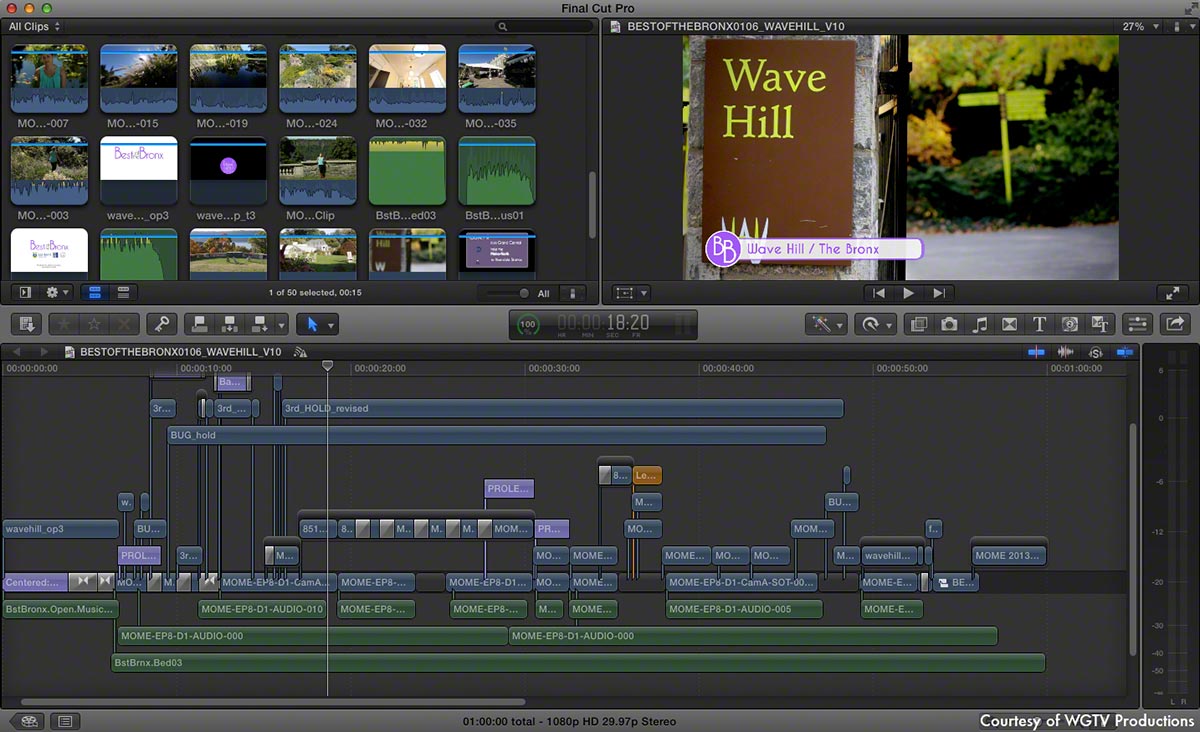Open the append edit options arrow
Viewport: 1200px width, 732px height.
point(281,324)
